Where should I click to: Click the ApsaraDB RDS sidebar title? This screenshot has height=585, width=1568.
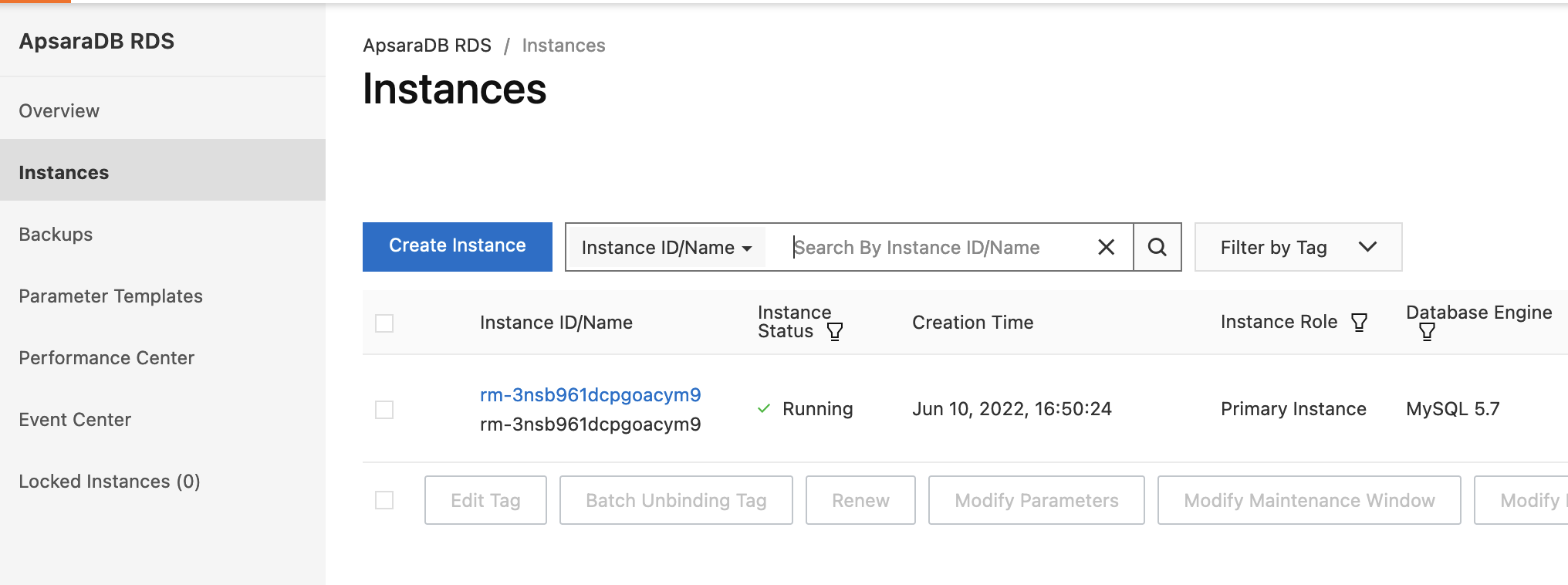96,41
